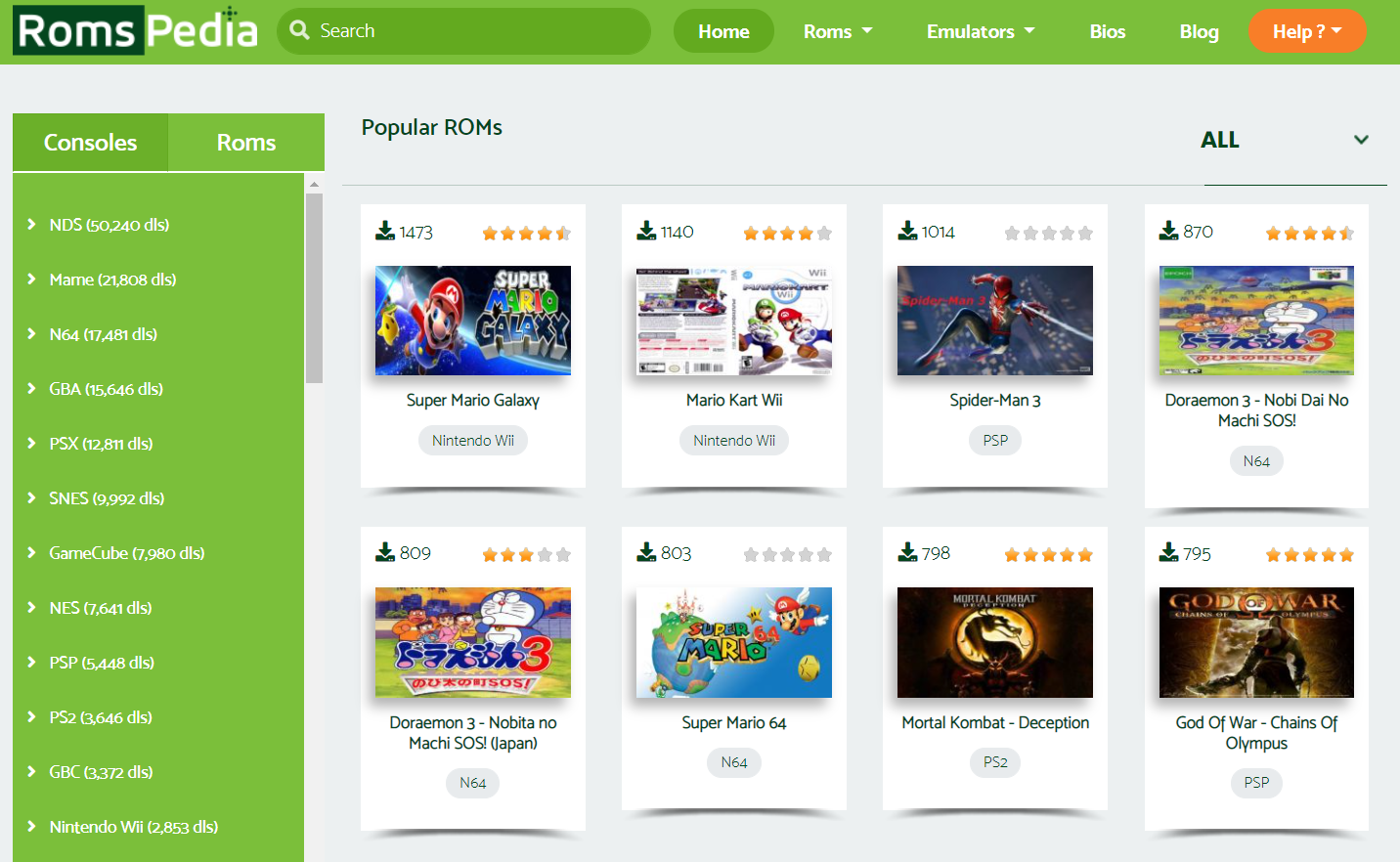Image resolution: width=1400 pixels, height=862 pixels.
Task: Click download icon on Super Mario Galaxy card
Action: pos(385,231)
